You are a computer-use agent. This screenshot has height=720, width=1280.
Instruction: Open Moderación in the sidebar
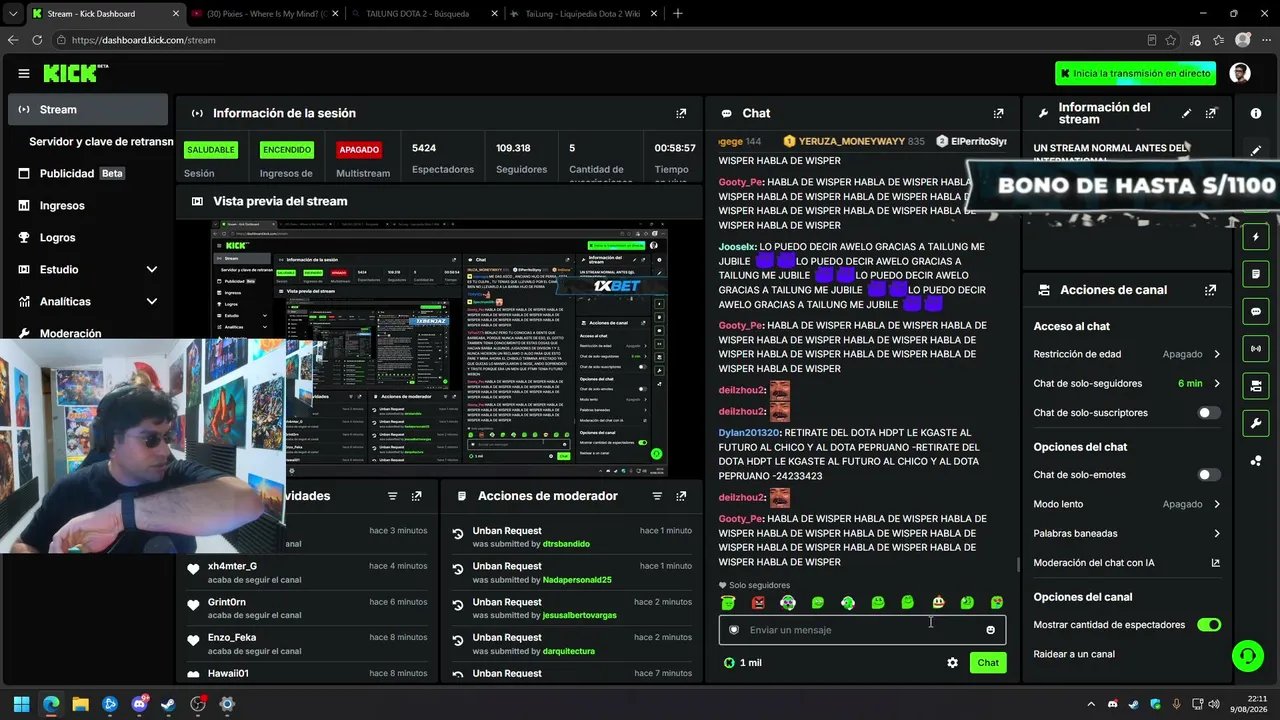(88, 334)
